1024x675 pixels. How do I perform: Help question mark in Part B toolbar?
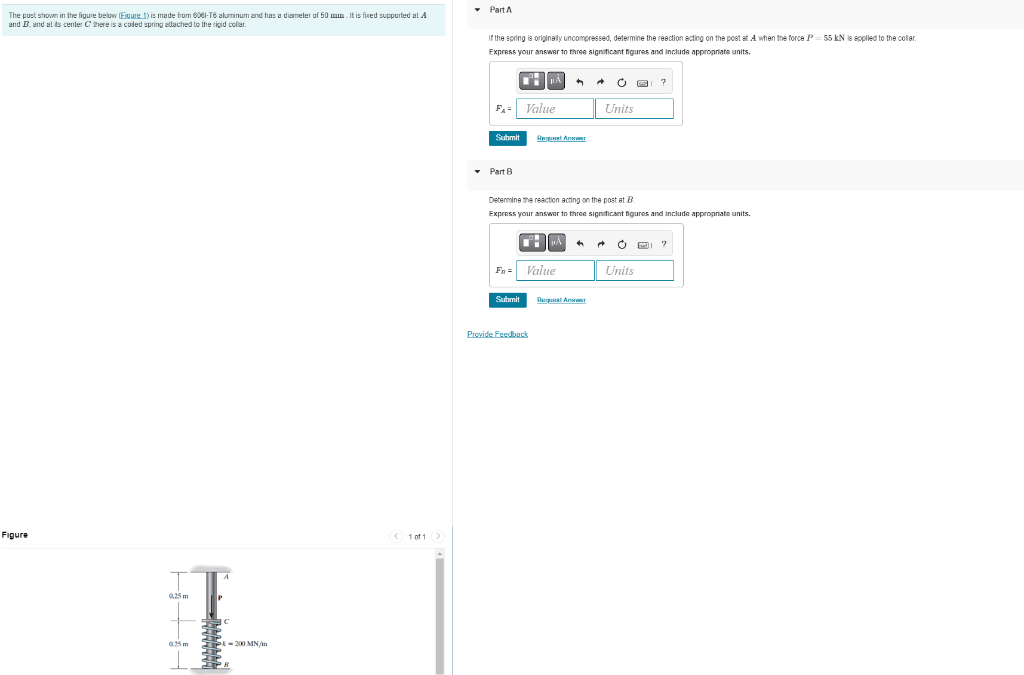[664, 244]
